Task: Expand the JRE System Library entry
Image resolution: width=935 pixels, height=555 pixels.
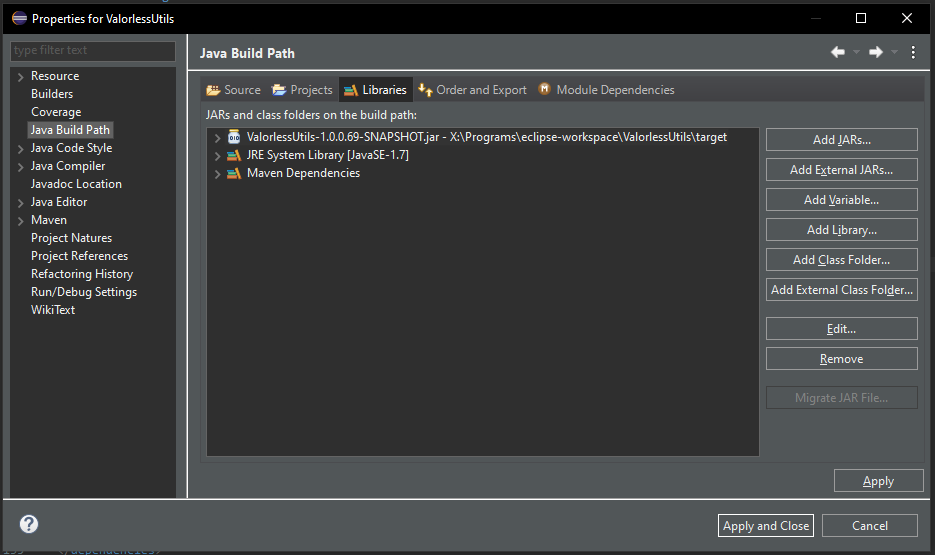Action: [x=218, y=156]
